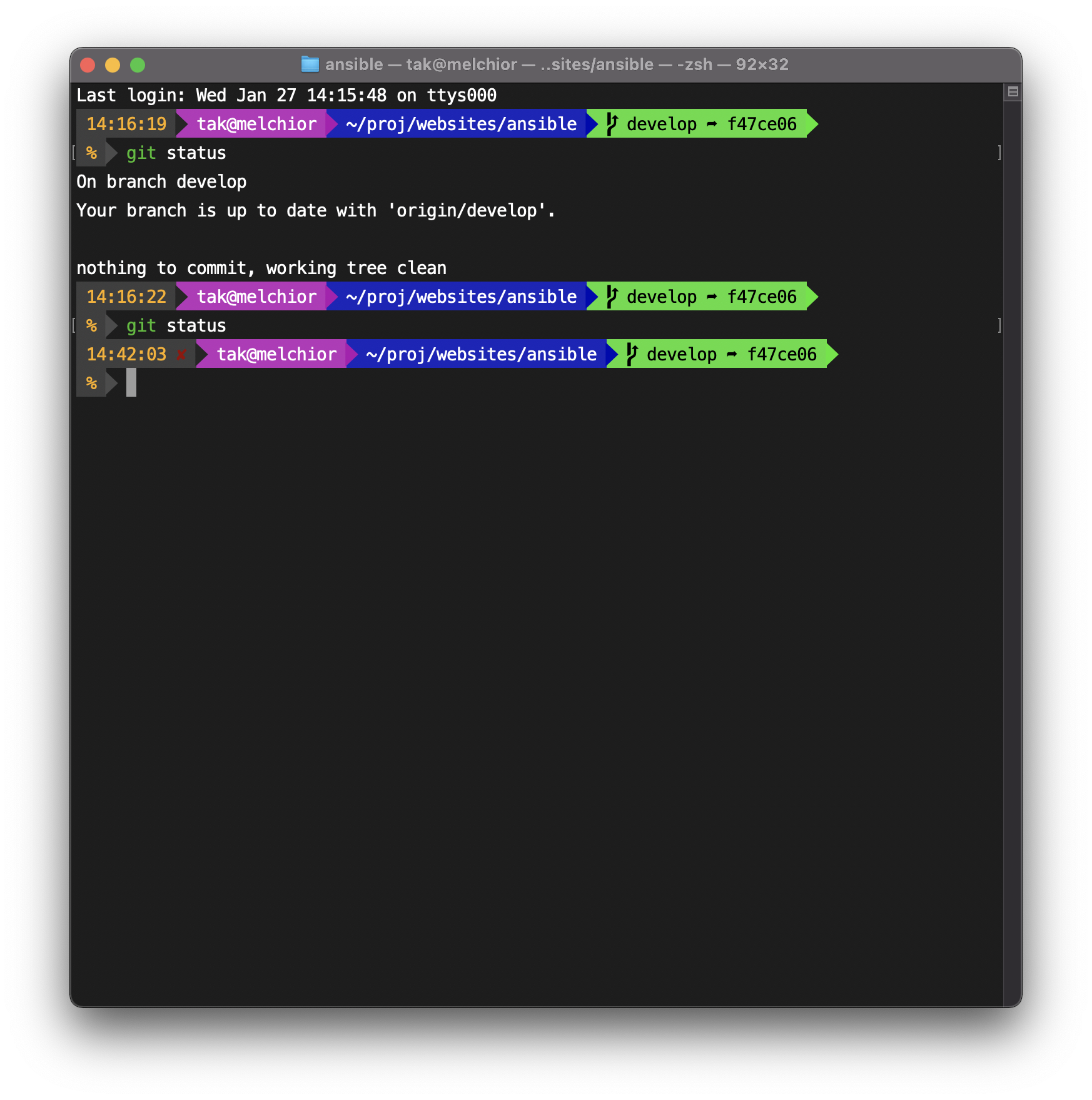Click 'develop' branch name in the 14:16:19 prompt

(662, 124)
